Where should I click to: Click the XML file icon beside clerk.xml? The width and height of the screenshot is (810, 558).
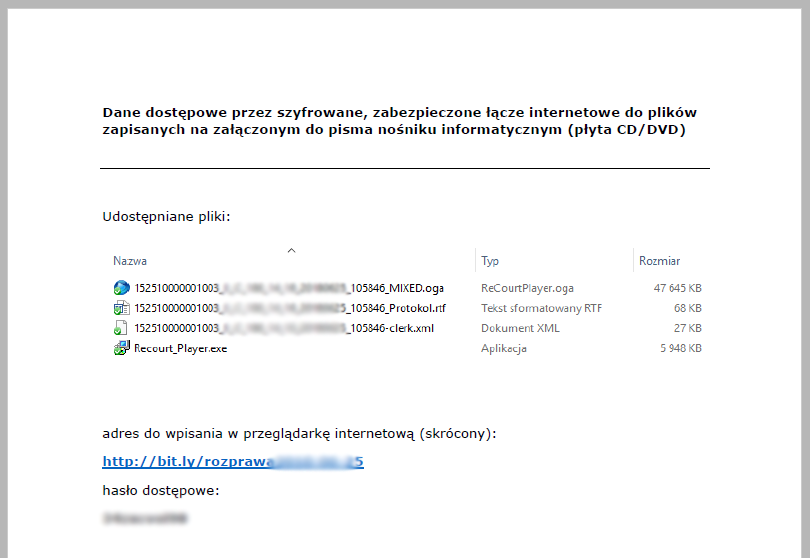121,328
